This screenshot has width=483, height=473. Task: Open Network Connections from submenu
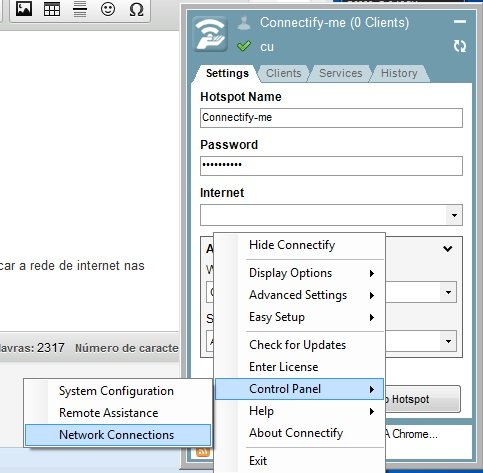point(118,435)
